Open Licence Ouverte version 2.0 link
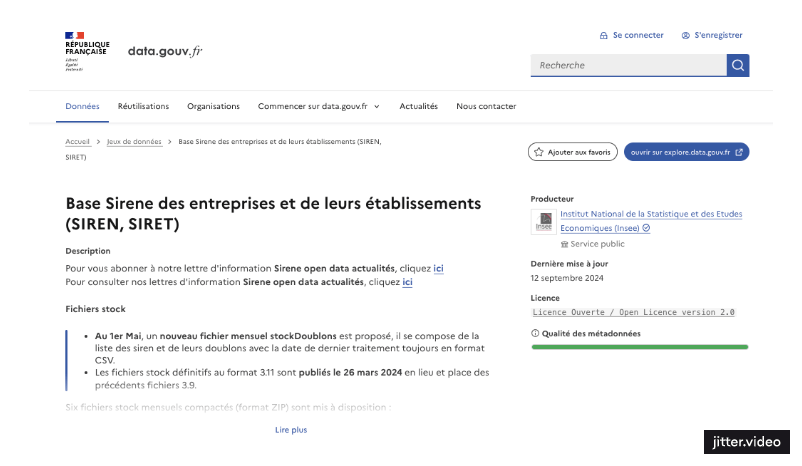 pyautogui.click(x=633, y=312)
